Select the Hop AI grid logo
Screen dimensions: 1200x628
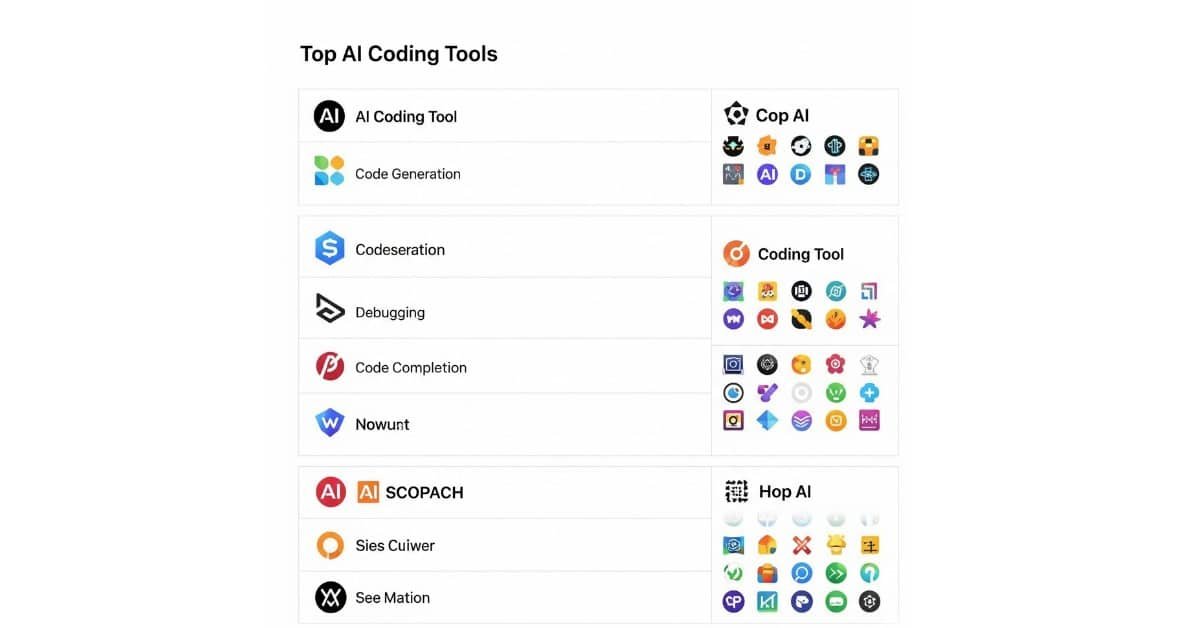pyautogui.click(x=736, y=491)
